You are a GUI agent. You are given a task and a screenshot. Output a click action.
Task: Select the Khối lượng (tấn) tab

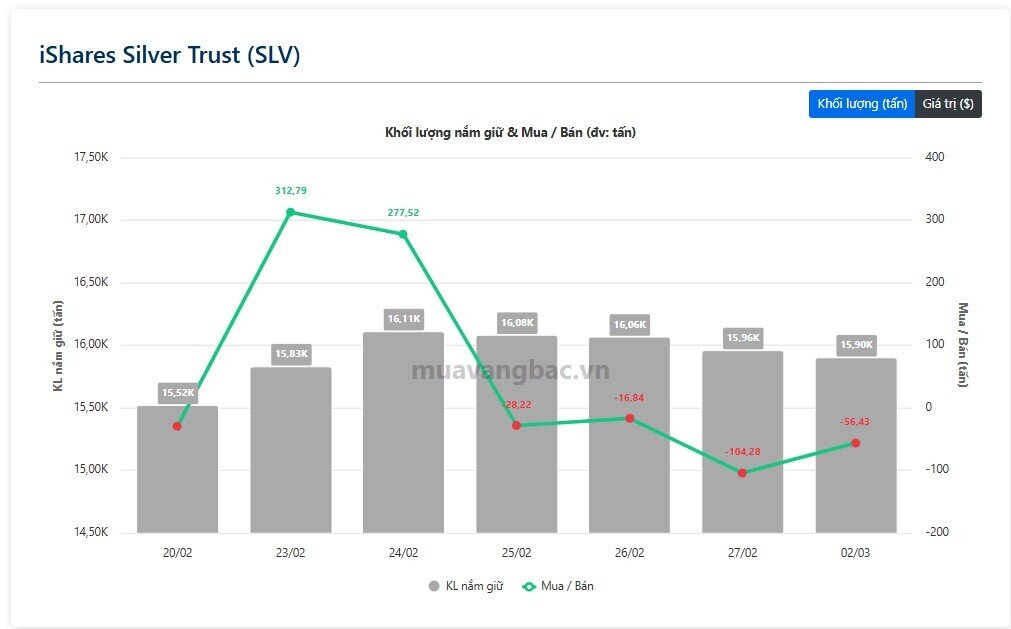coord(861,103)
